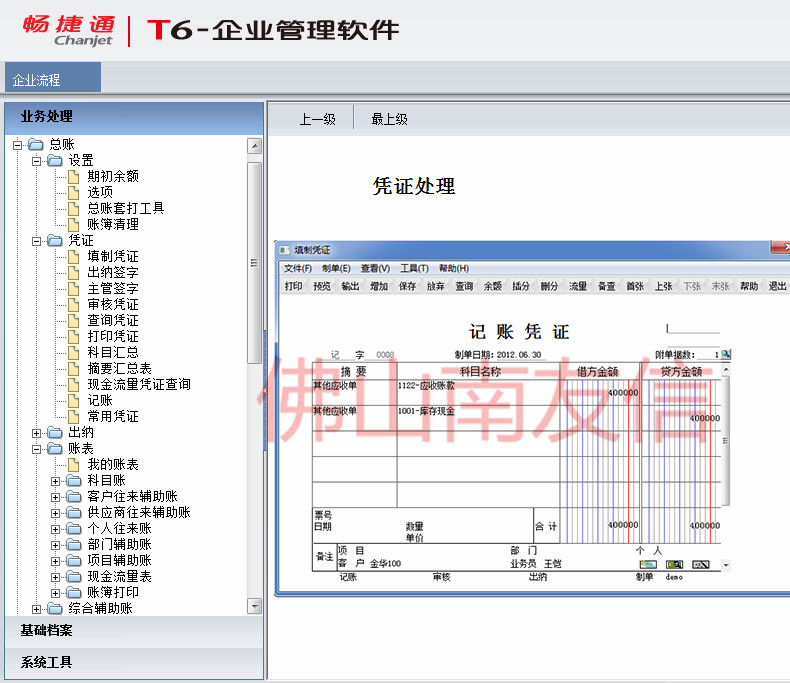The height and width of the screenshot is (683, 790).
Task: Expand 项目辅助账 node
Action: tap(55, 561)
